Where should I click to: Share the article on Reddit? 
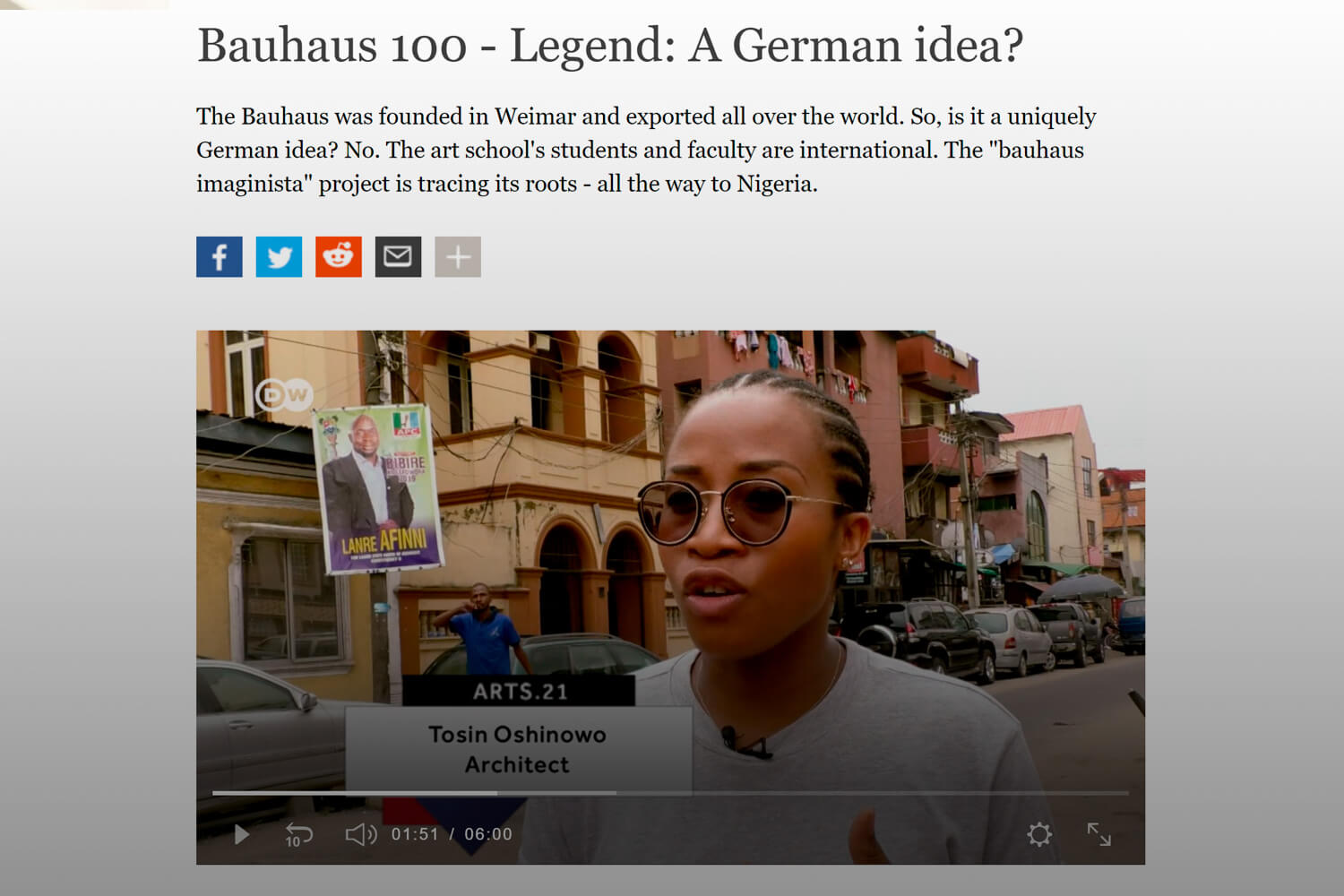click(339, 257)
